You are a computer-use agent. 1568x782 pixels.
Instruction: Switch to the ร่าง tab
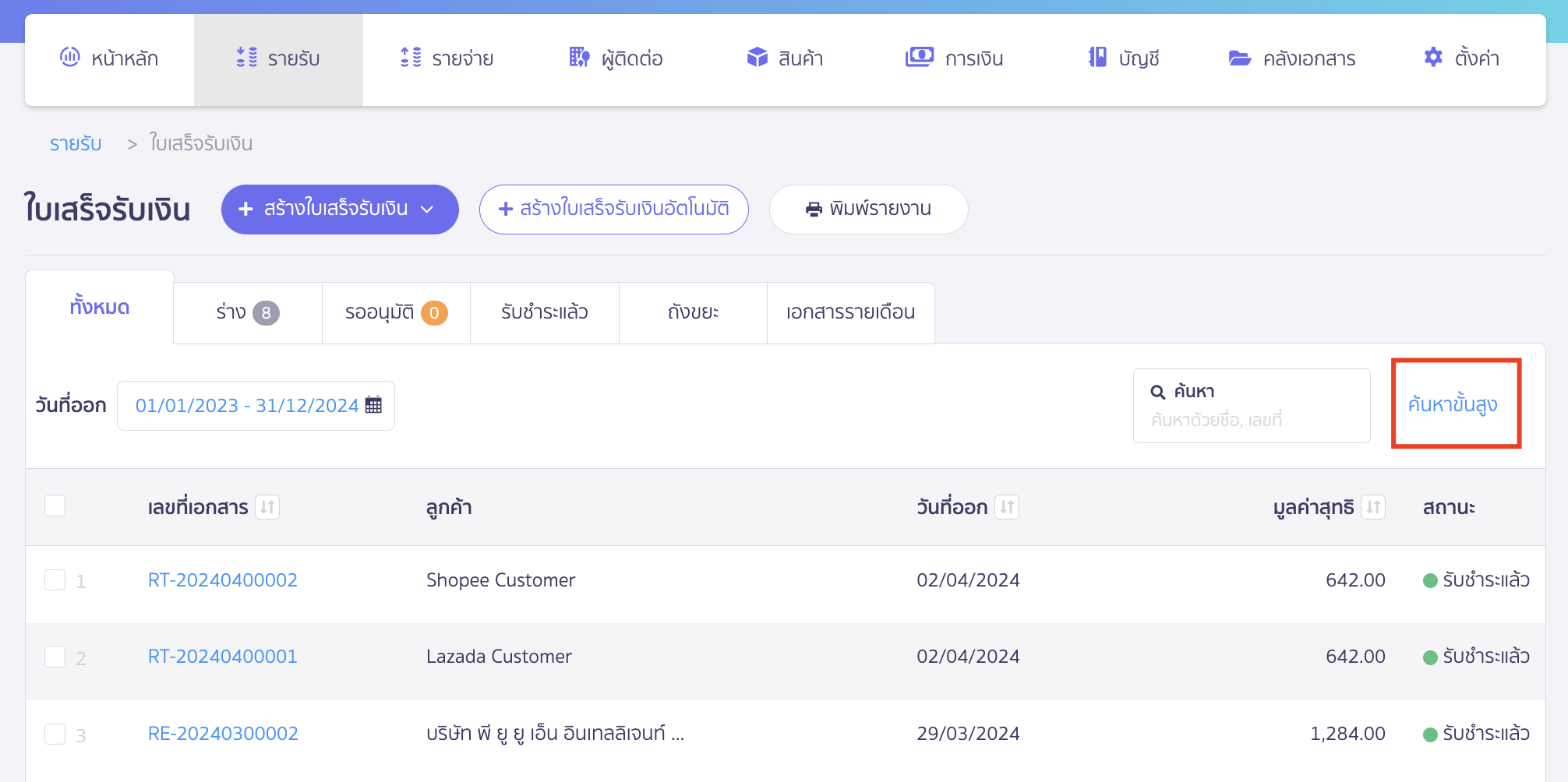click(x=248, y=312)
